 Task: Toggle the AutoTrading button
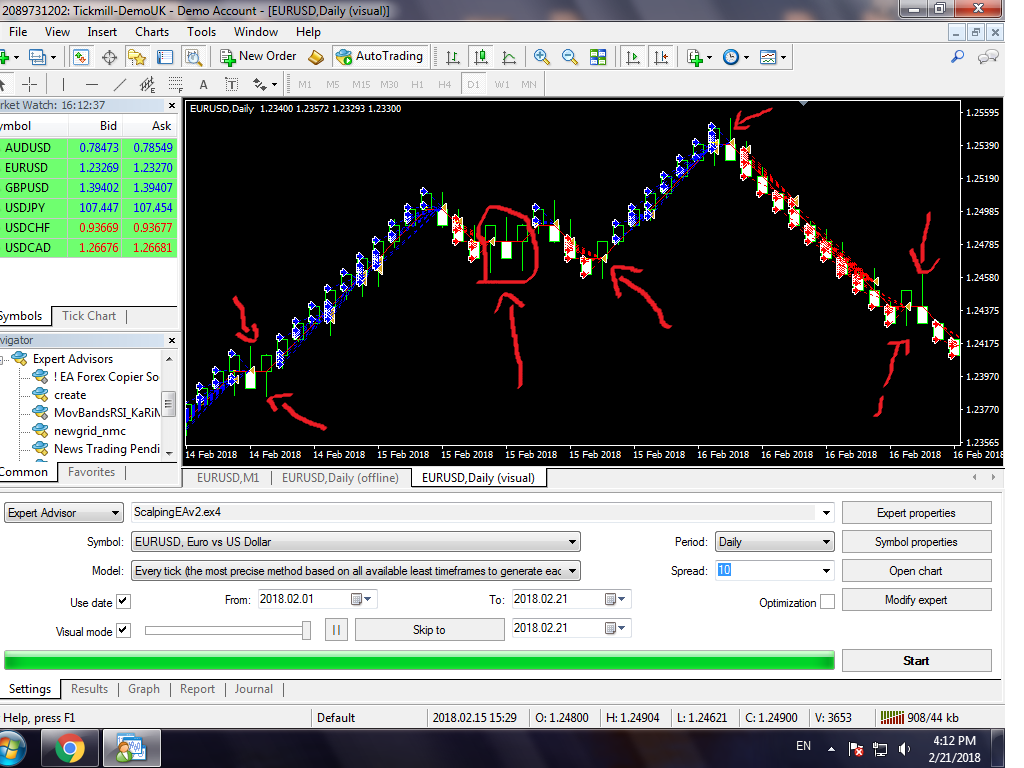click(x=382, y=57)
